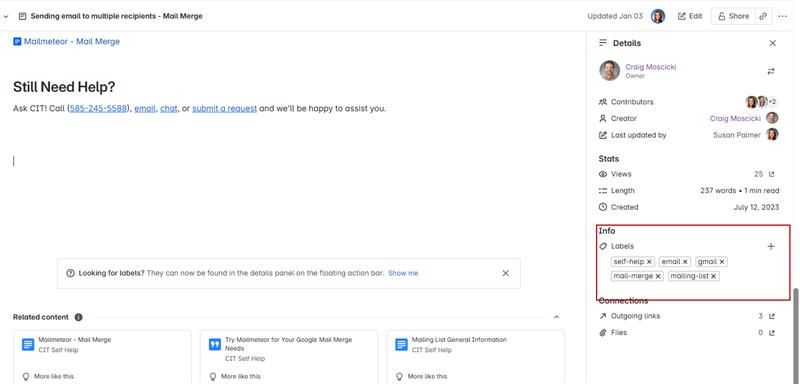Image resolution: width=800 pixels, height=384 pixels.
Task: Click the 237 words • 1 min read value
Action: [x=740, y=191]
